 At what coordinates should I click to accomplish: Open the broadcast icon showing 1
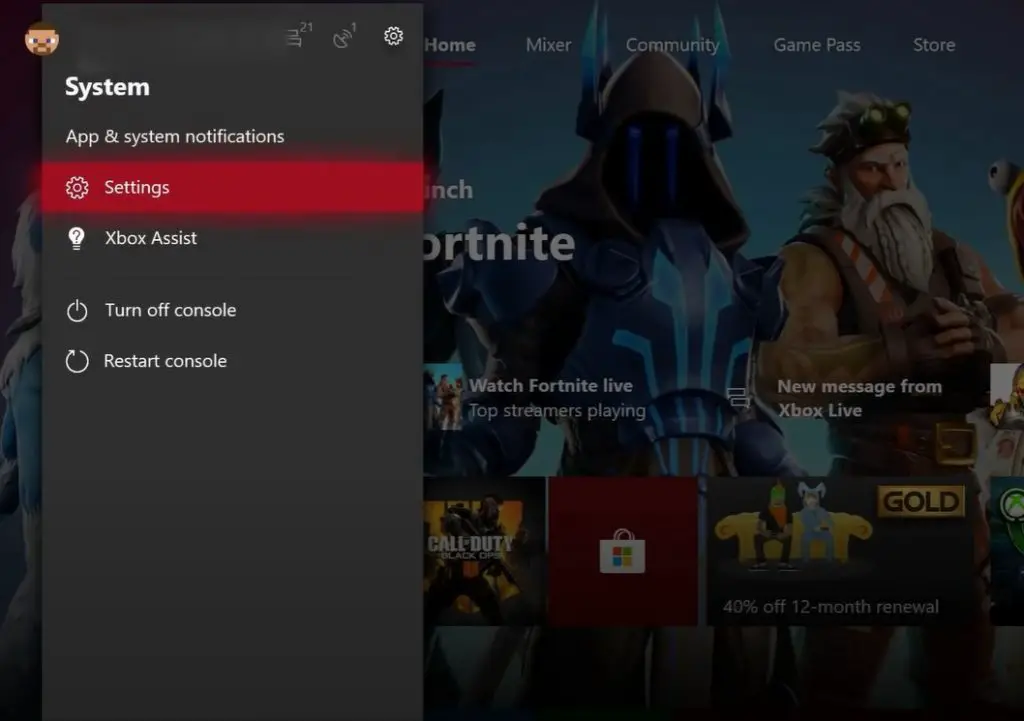345,35
